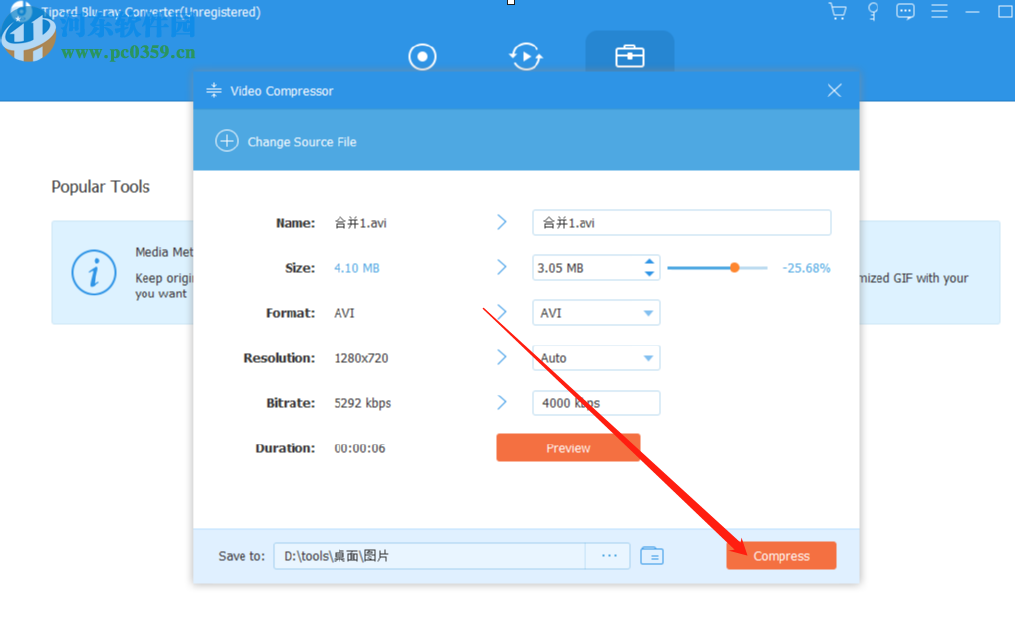Viewport: 1015px width, 635px height.
Task: Close the Video Compressor dialog
Action: point(834,91)
